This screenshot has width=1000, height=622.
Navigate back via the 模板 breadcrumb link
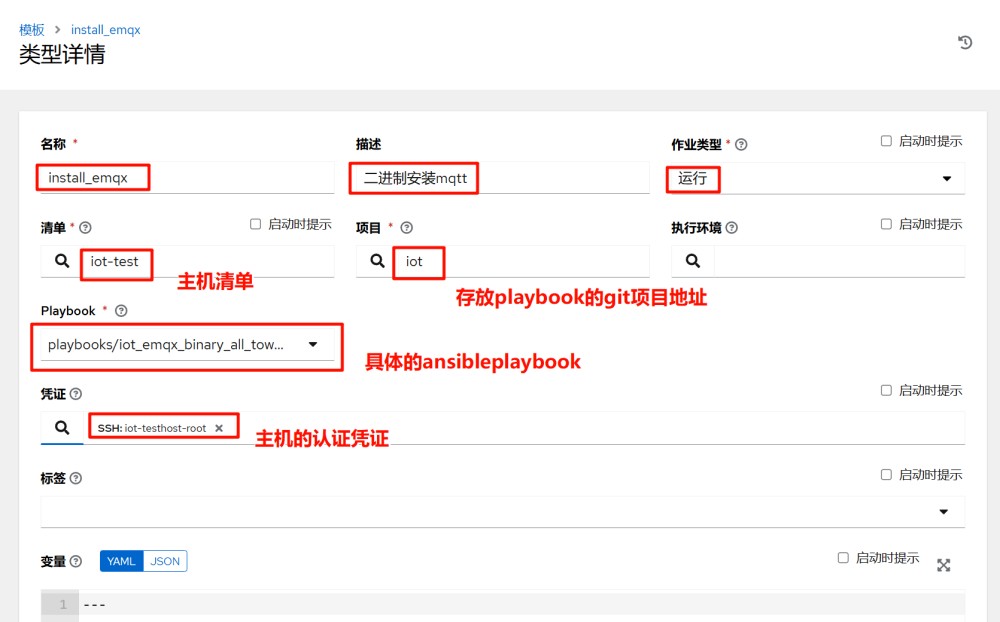point(31,29)
